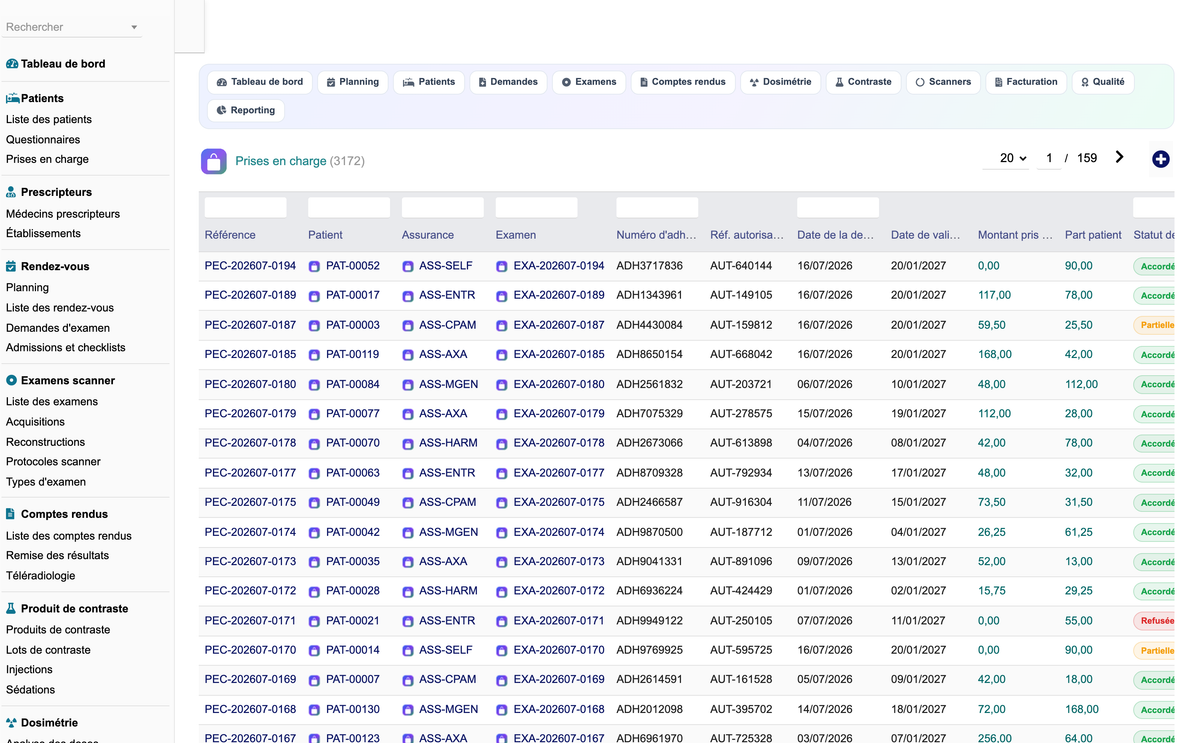Open the Rechercher dropdown arrow
This screenshot has width=1200, height=743.
tap(134, 28)
